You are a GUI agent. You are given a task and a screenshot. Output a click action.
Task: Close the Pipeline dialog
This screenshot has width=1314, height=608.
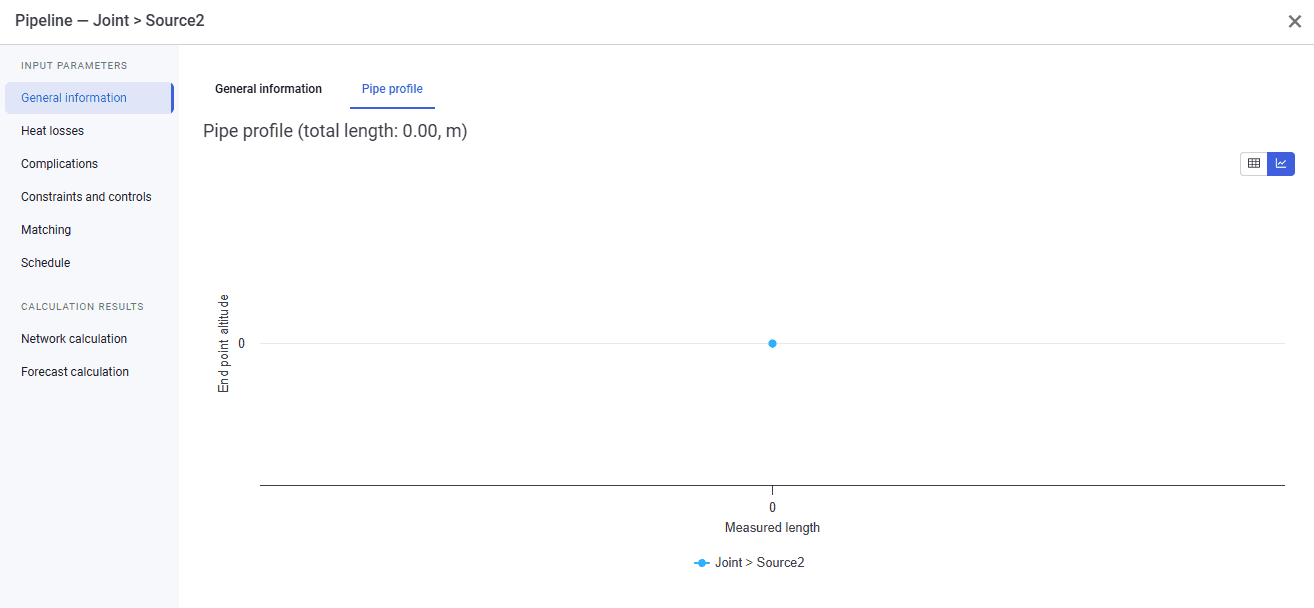(1294, 21)
